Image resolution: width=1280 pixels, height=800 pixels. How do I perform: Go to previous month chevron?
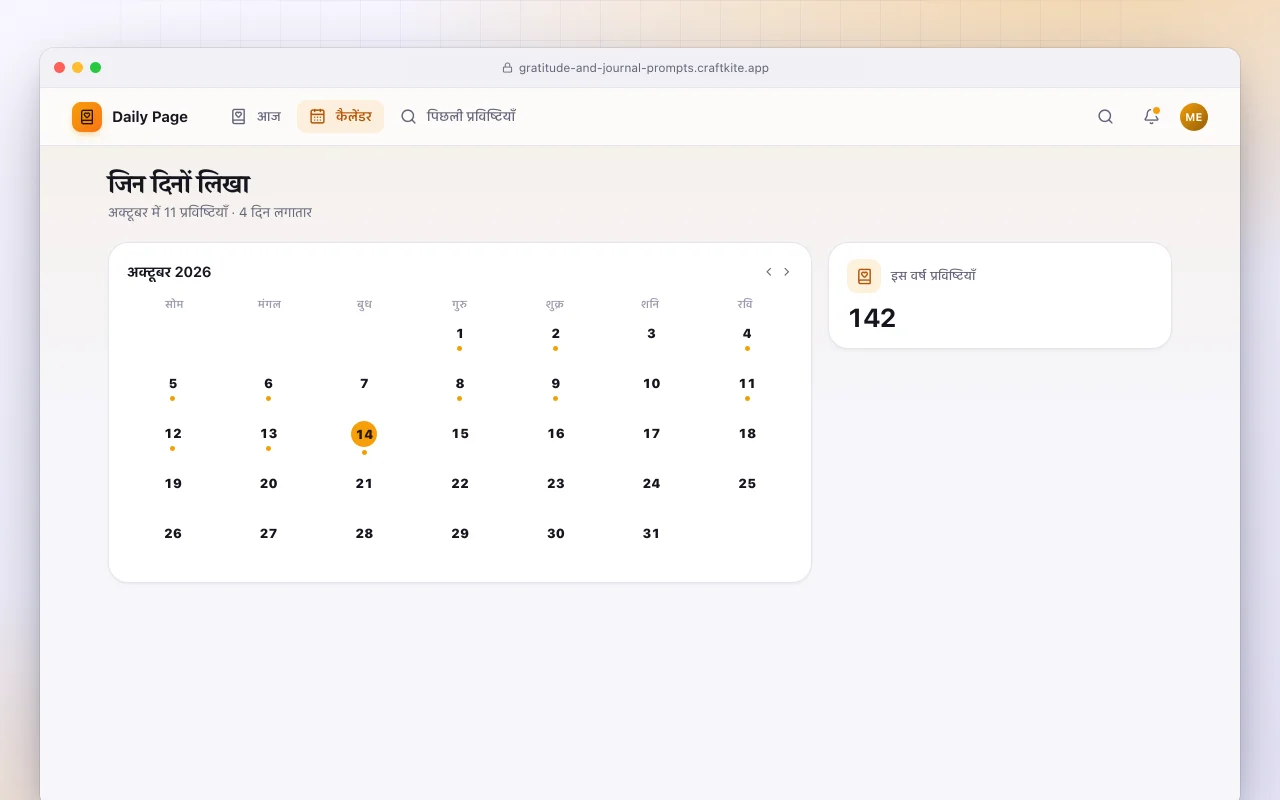click(x=769, y=272)
